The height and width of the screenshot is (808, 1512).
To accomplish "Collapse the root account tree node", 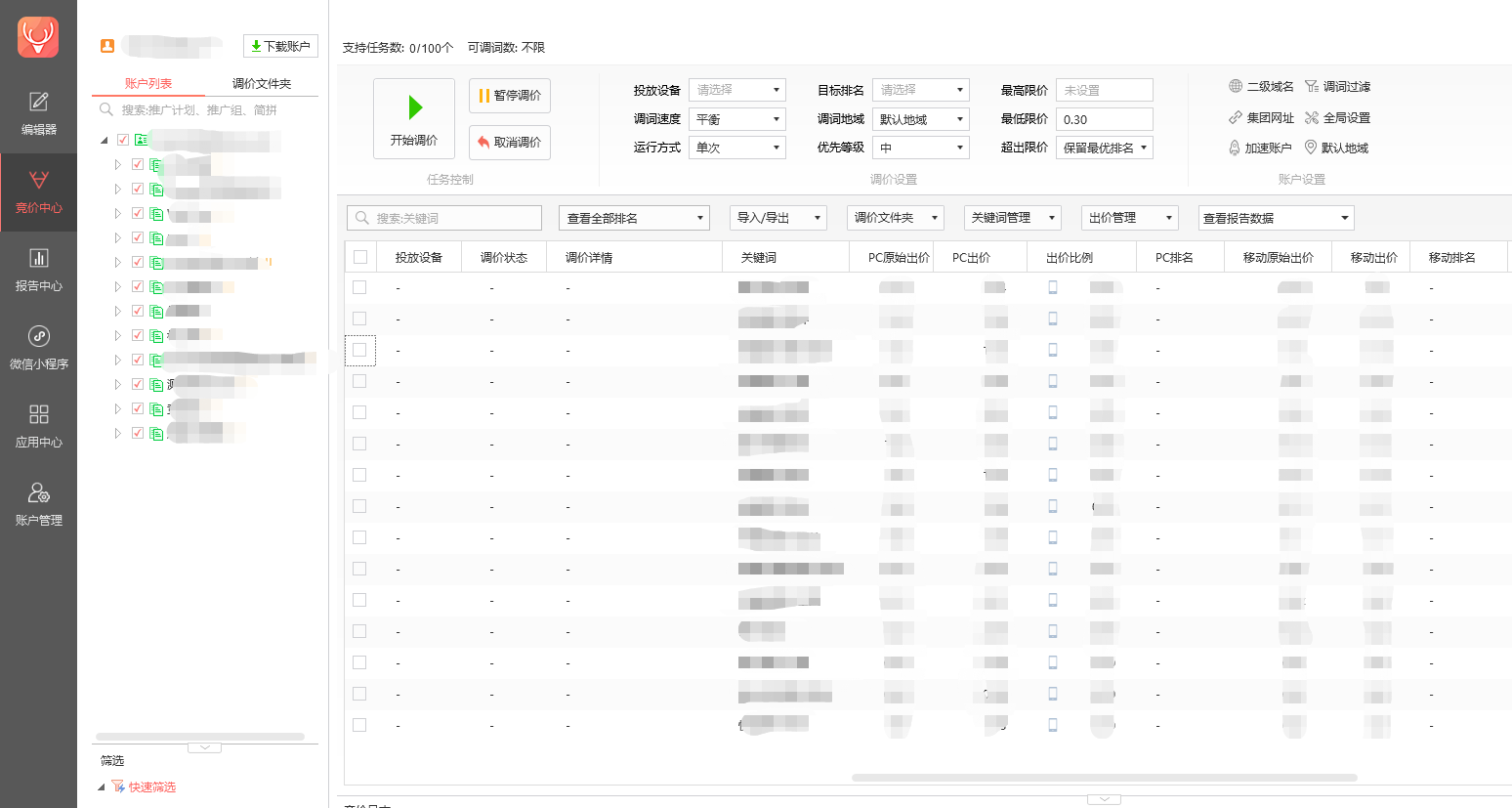I will (105, 141).
